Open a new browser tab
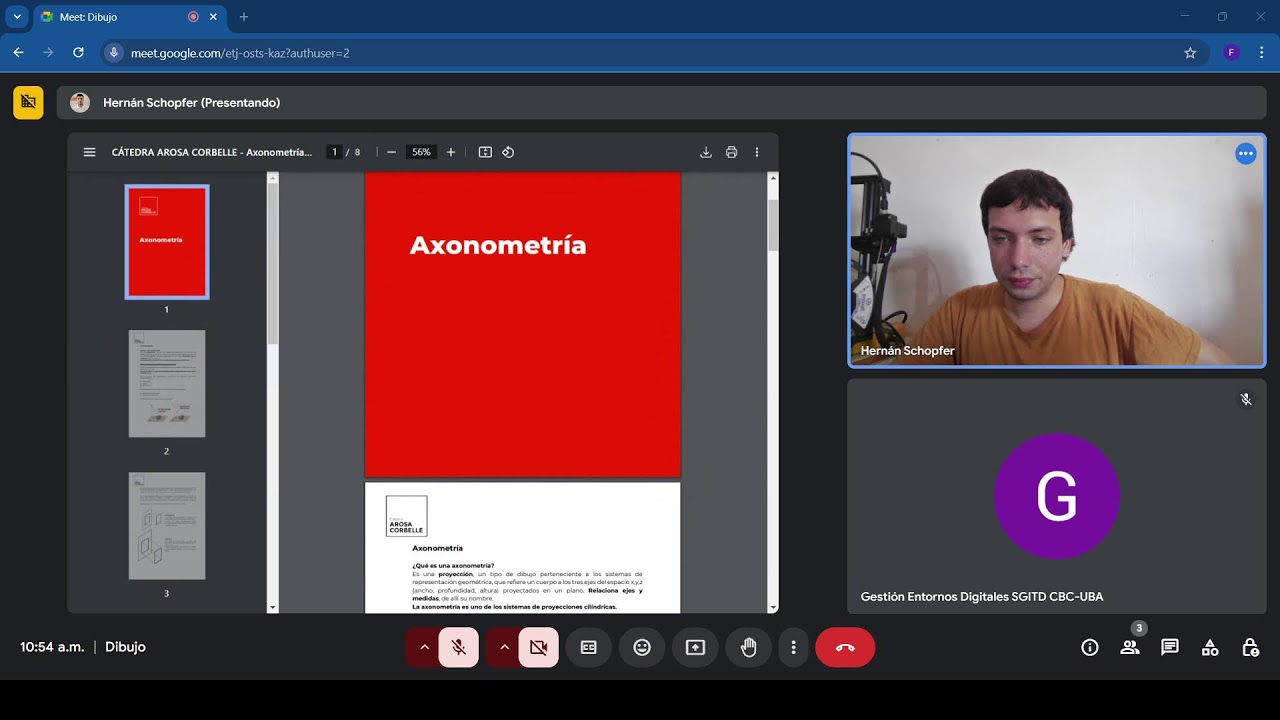Screen dimensions: 1280x720 [243, 17]
